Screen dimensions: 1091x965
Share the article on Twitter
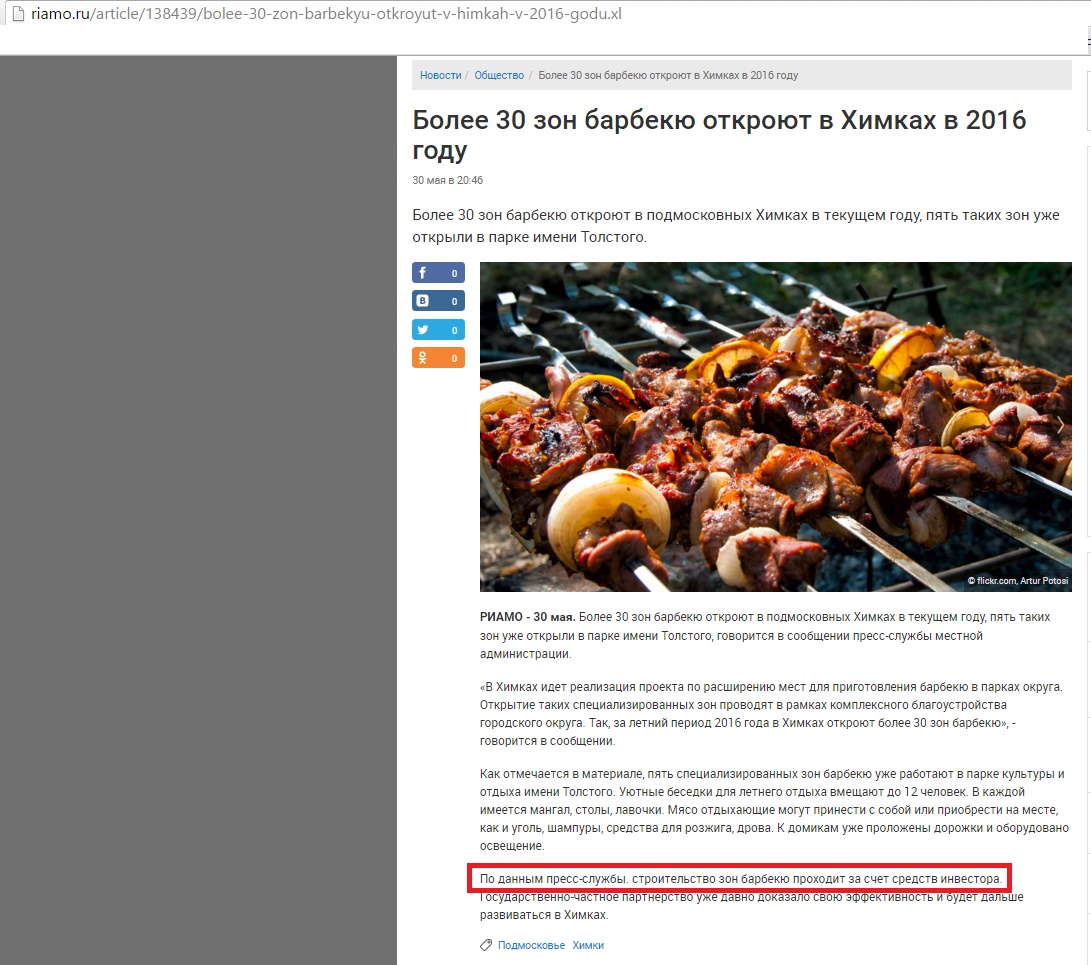click(438, 330)
